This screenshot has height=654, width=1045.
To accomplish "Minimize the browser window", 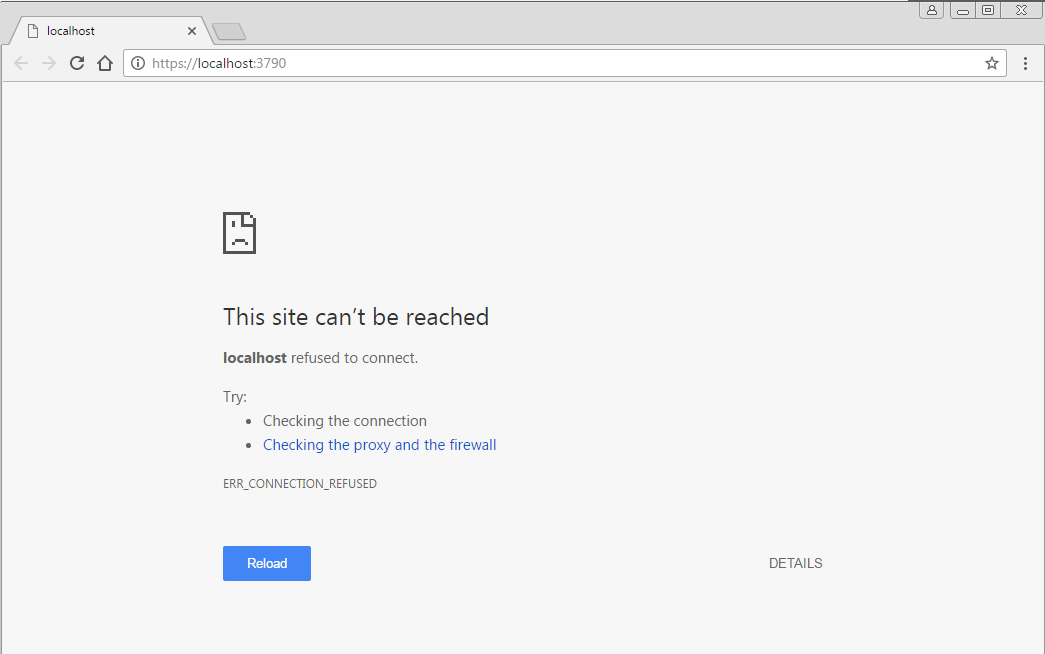I will click(x=962, y=10).
